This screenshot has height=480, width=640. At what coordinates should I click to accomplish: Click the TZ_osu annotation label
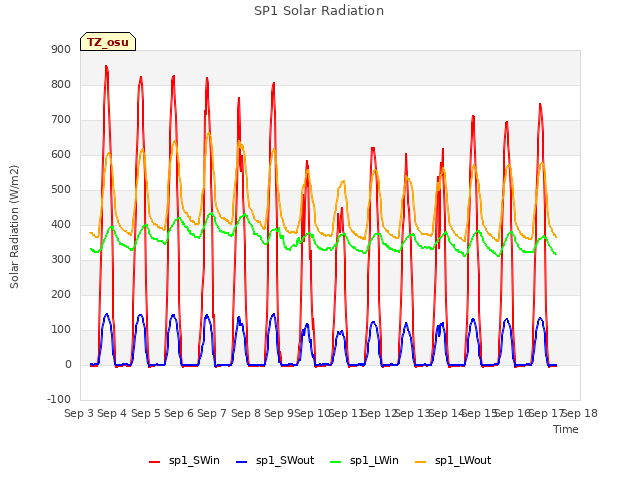pyautogui.click(x=108, y=42)
